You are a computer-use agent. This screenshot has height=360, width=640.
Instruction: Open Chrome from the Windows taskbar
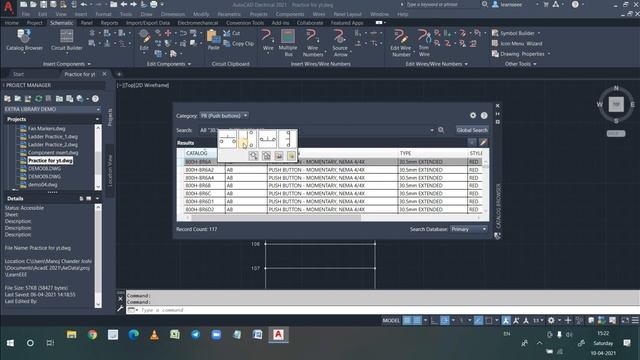(x=92, y=335)
